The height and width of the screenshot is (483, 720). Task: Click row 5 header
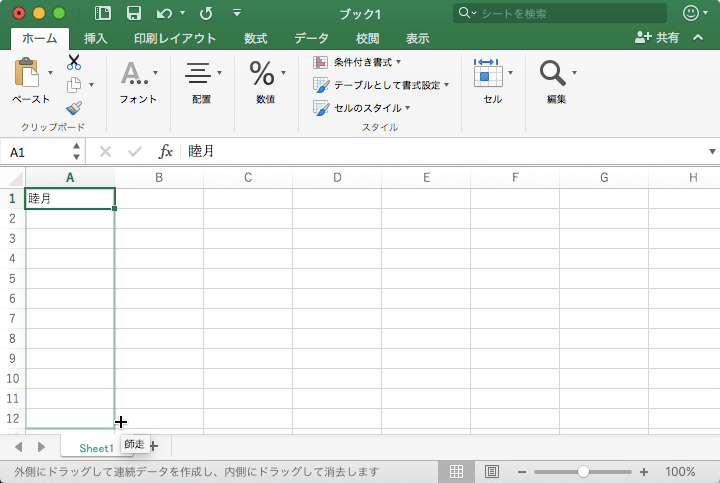coord(12,279)
